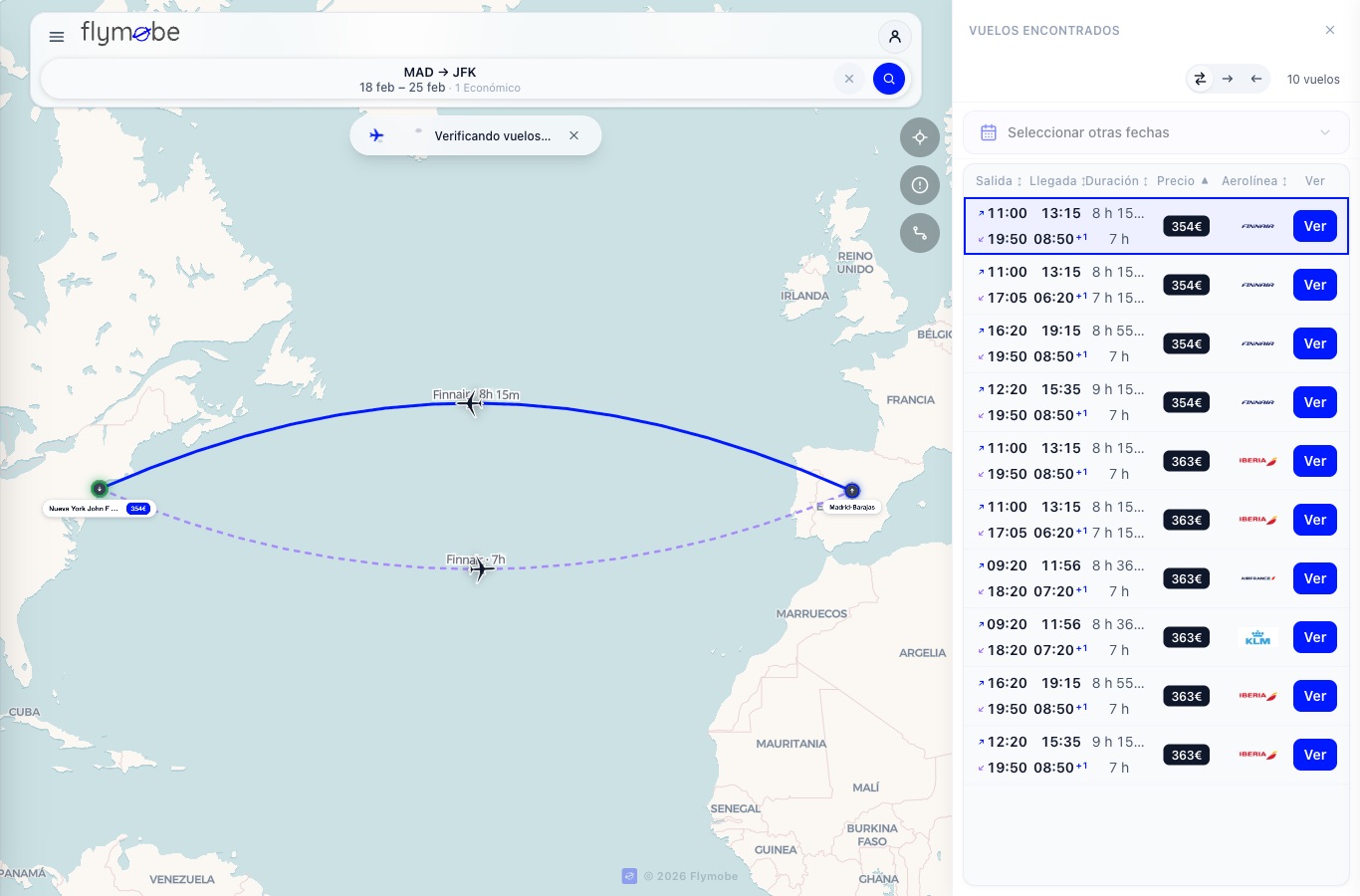Click the 10 vuelos count label
The width and height of the screenshot is (1360, 896).
pyautogui.click(x=1313, y=80)
